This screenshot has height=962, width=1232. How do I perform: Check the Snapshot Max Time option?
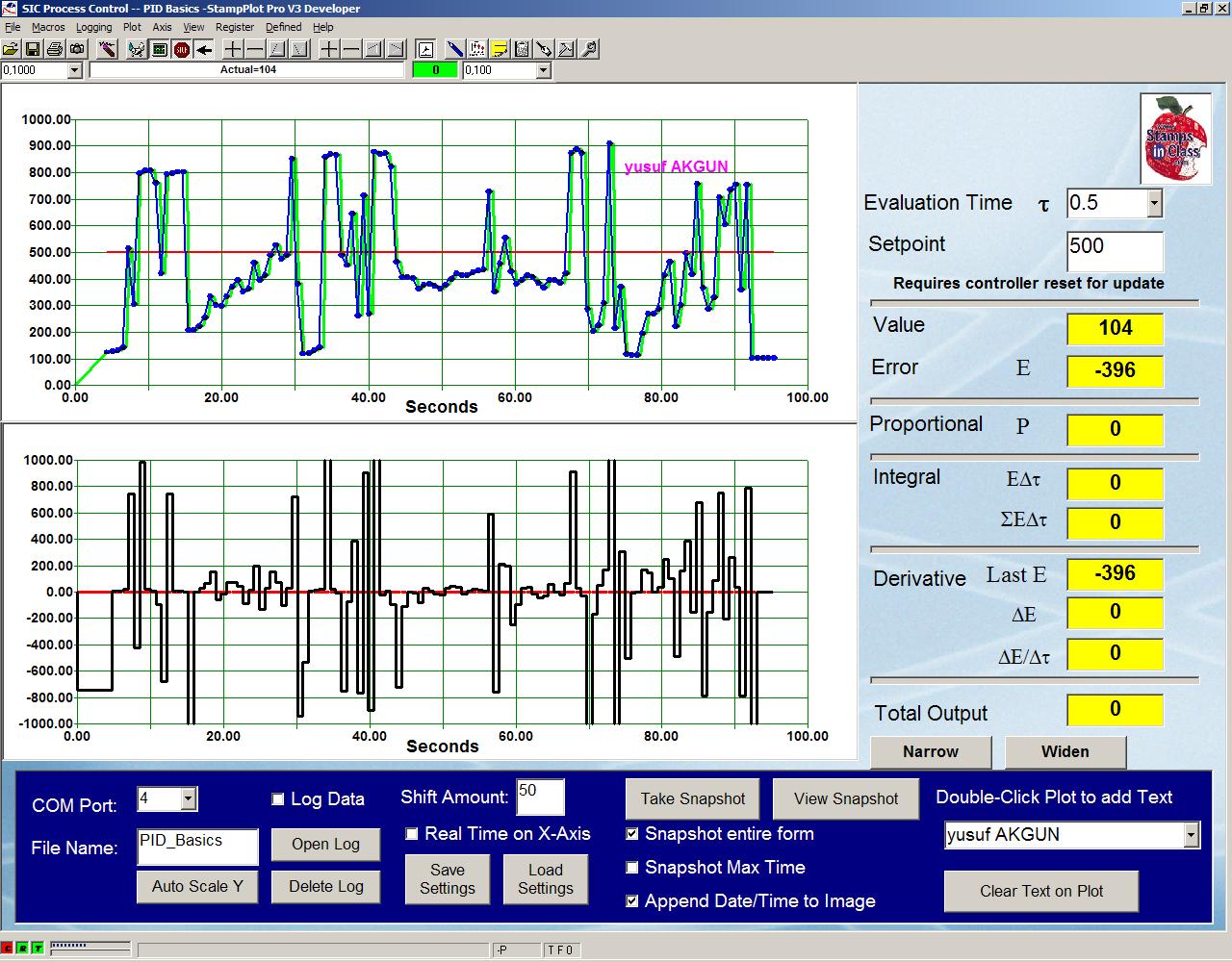tap(632, 868)
